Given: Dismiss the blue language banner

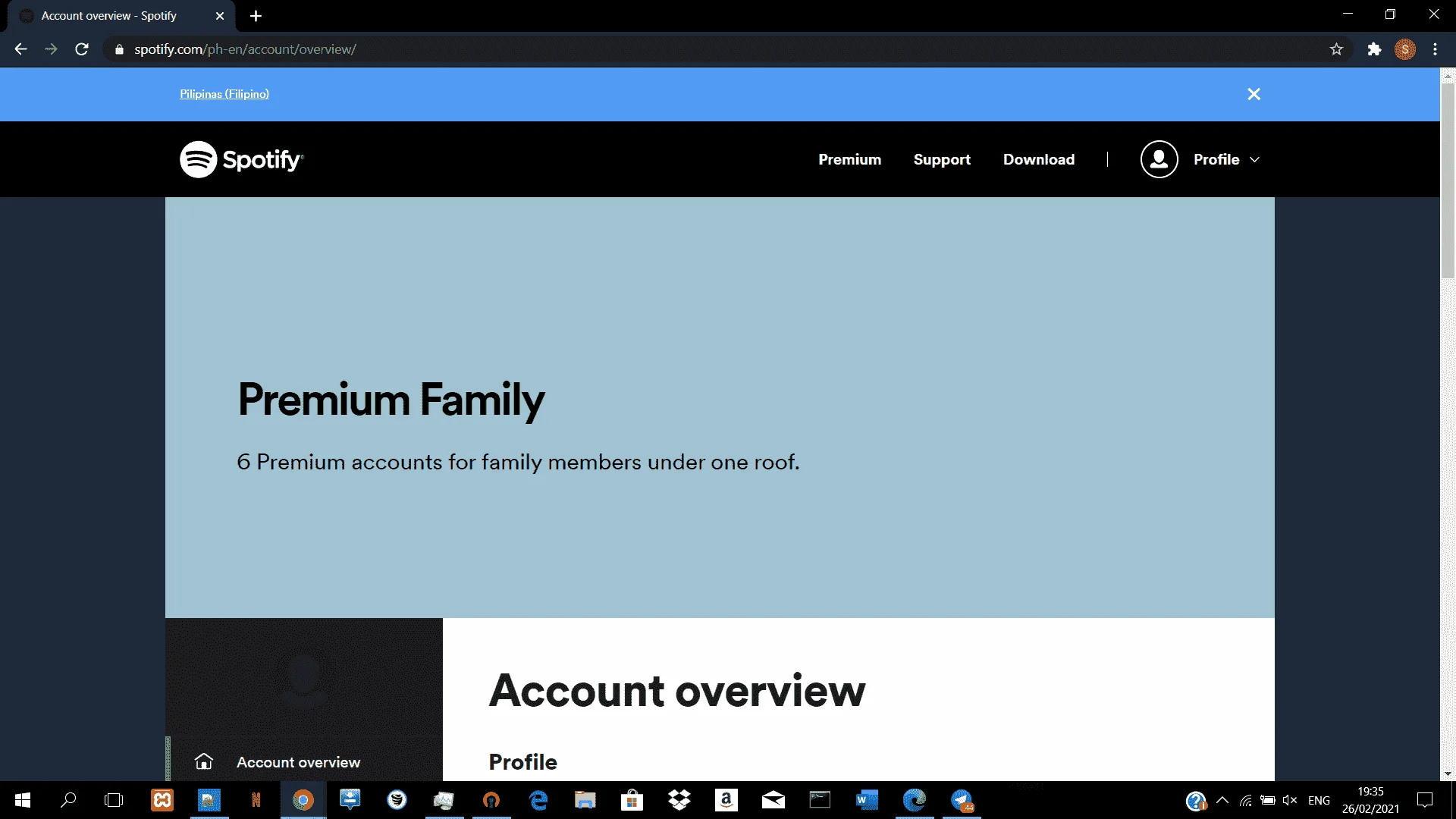Looking at the screenshot, I should tap(1254, 94).
